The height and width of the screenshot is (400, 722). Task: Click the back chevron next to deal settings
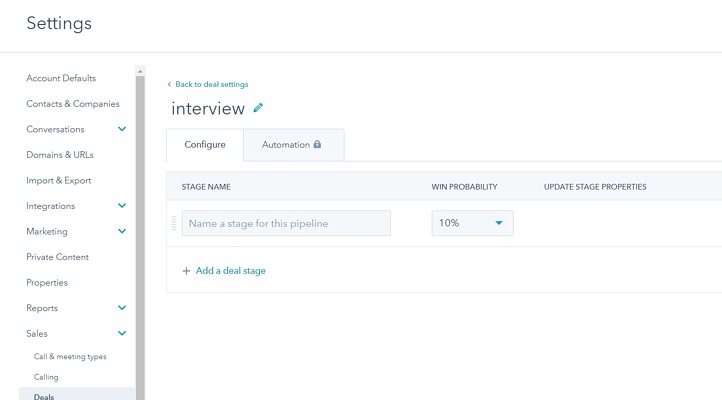click(169, 84)
